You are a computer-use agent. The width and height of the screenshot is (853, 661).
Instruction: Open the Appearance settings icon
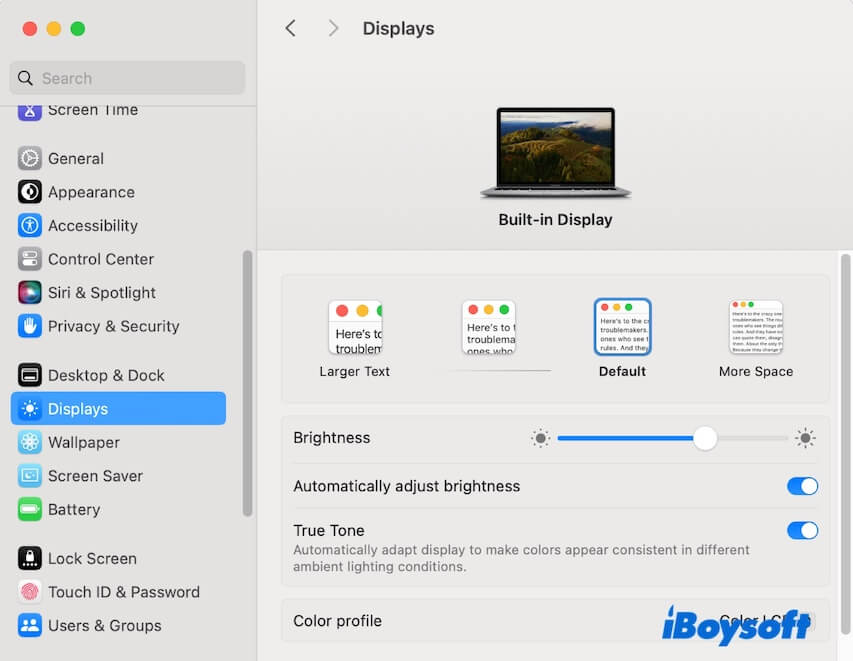tap(30, 192)
